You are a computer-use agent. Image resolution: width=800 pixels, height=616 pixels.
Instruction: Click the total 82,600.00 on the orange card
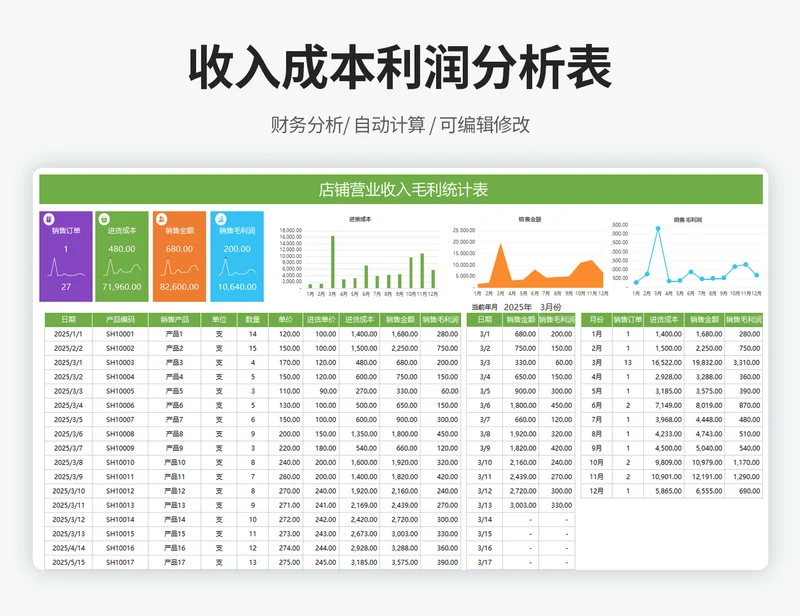[180, 287]
